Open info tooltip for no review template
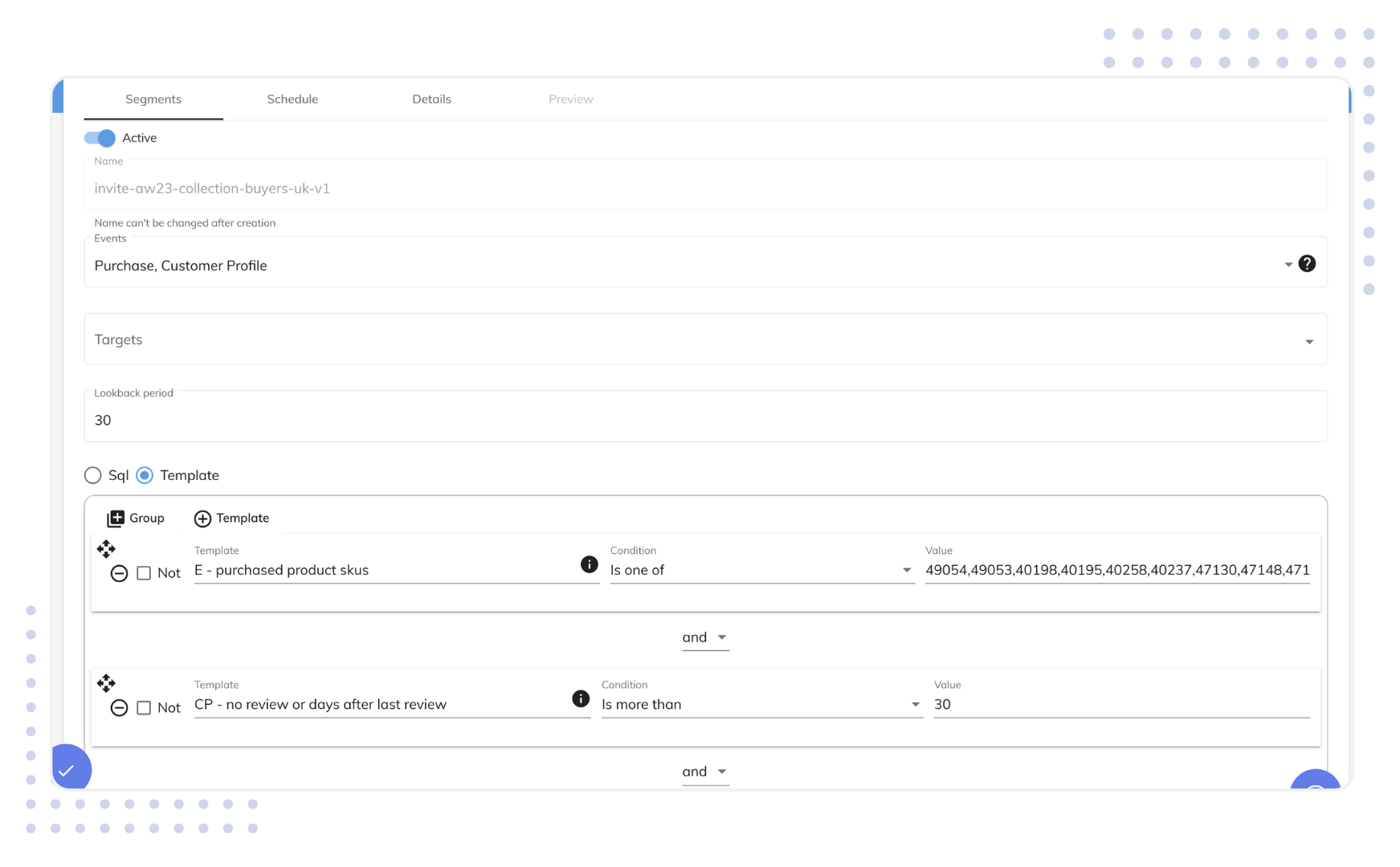 [581, 699]
